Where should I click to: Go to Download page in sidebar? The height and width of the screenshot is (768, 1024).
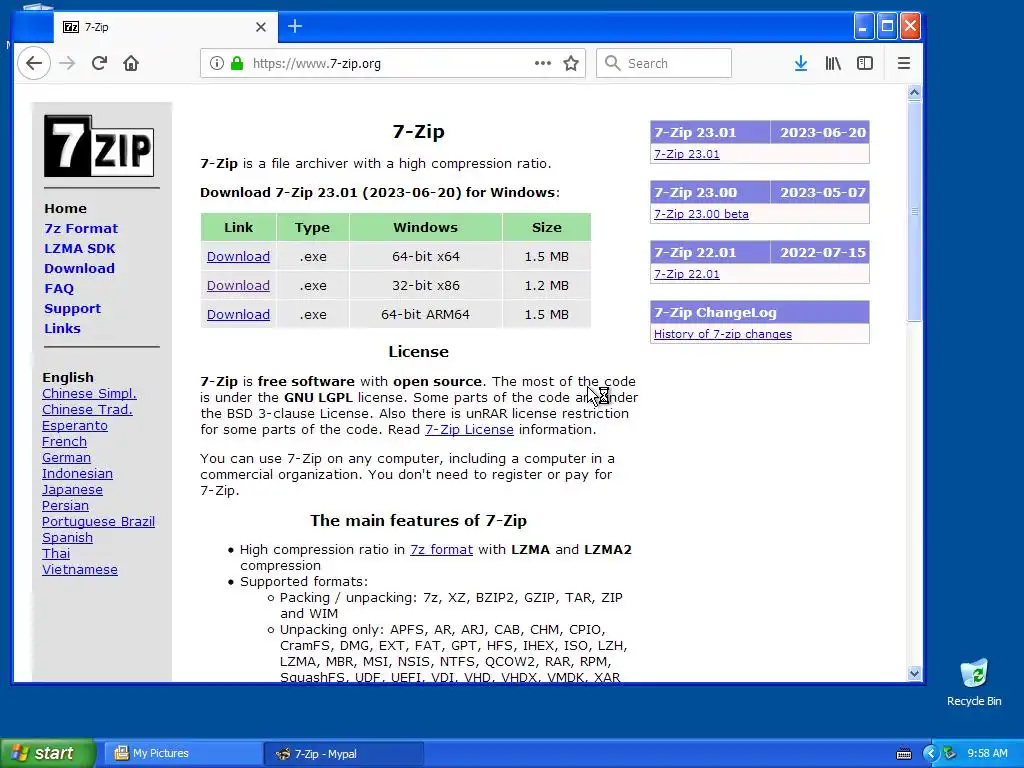pyautogui.click(x=79, y=268)
